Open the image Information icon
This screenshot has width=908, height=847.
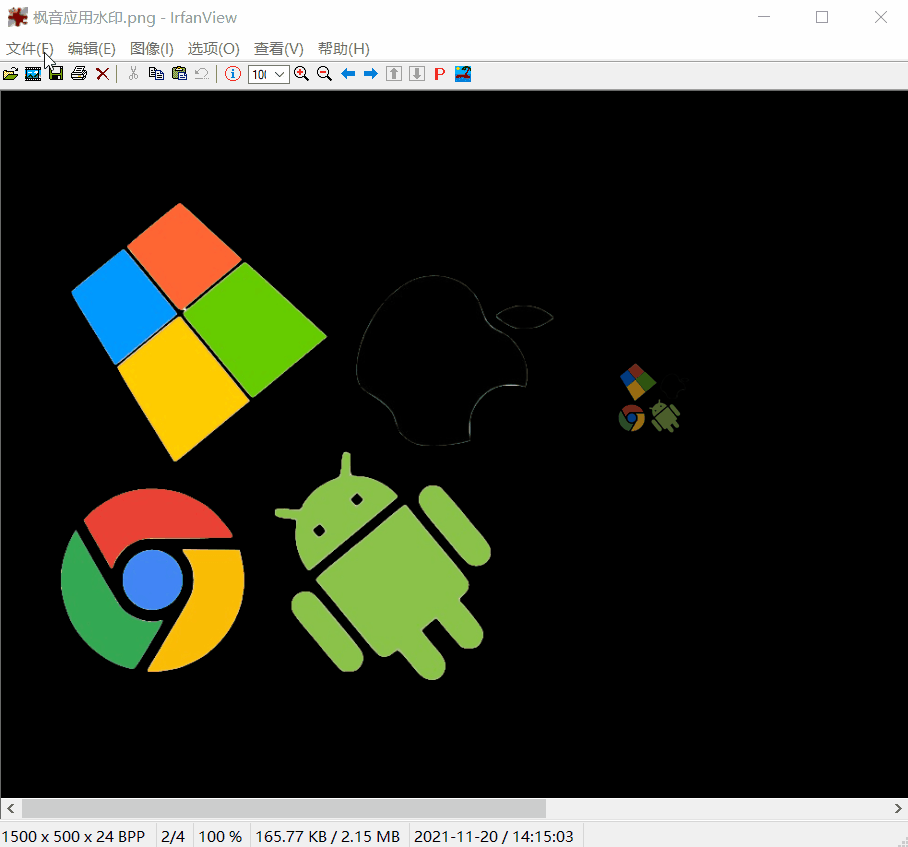[x=233, y=74]
